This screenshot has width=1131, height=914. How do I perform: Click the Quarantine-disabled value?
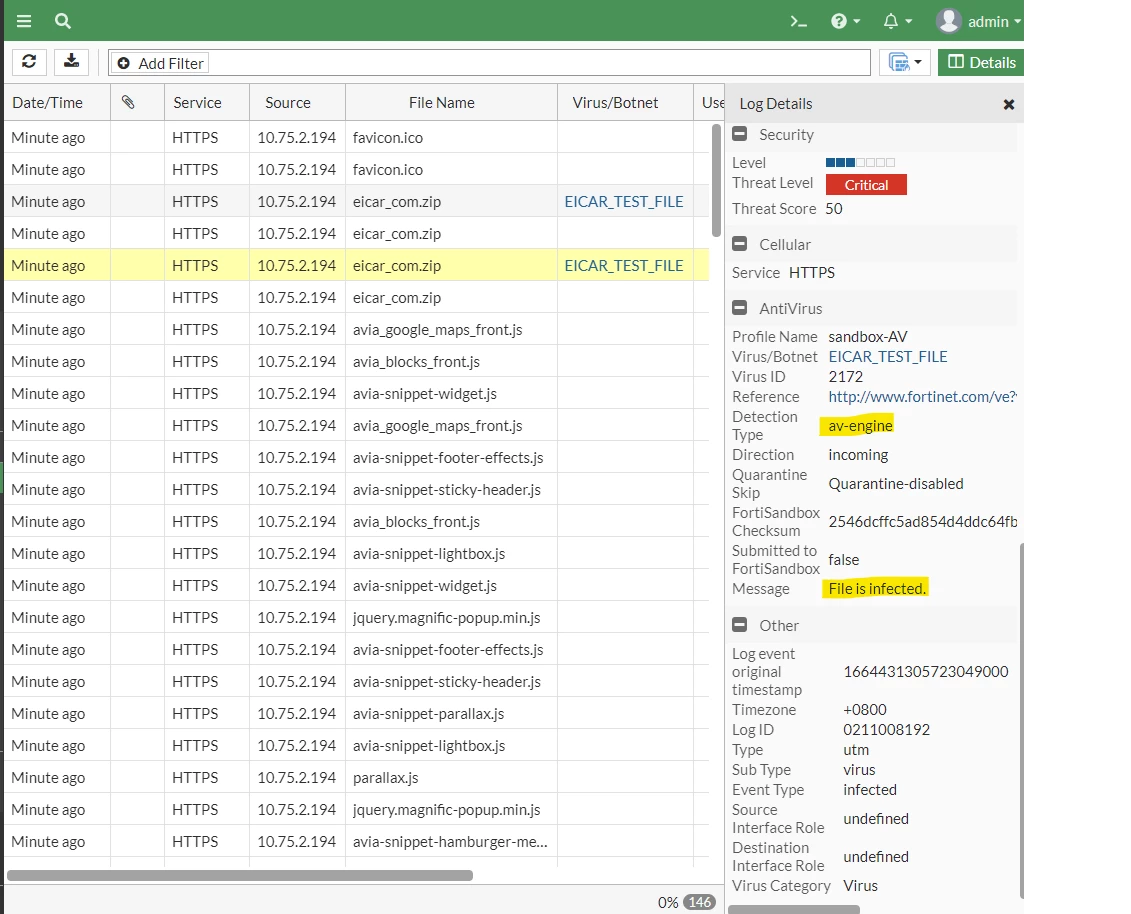896,483
